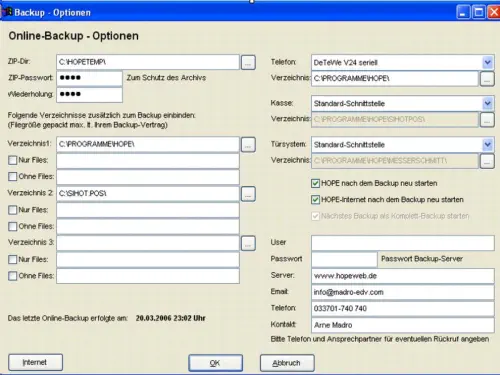This screenshot has height=375, width=500.
Task: Browse for Telefon Verzeichnis folder
Action: 487,79
